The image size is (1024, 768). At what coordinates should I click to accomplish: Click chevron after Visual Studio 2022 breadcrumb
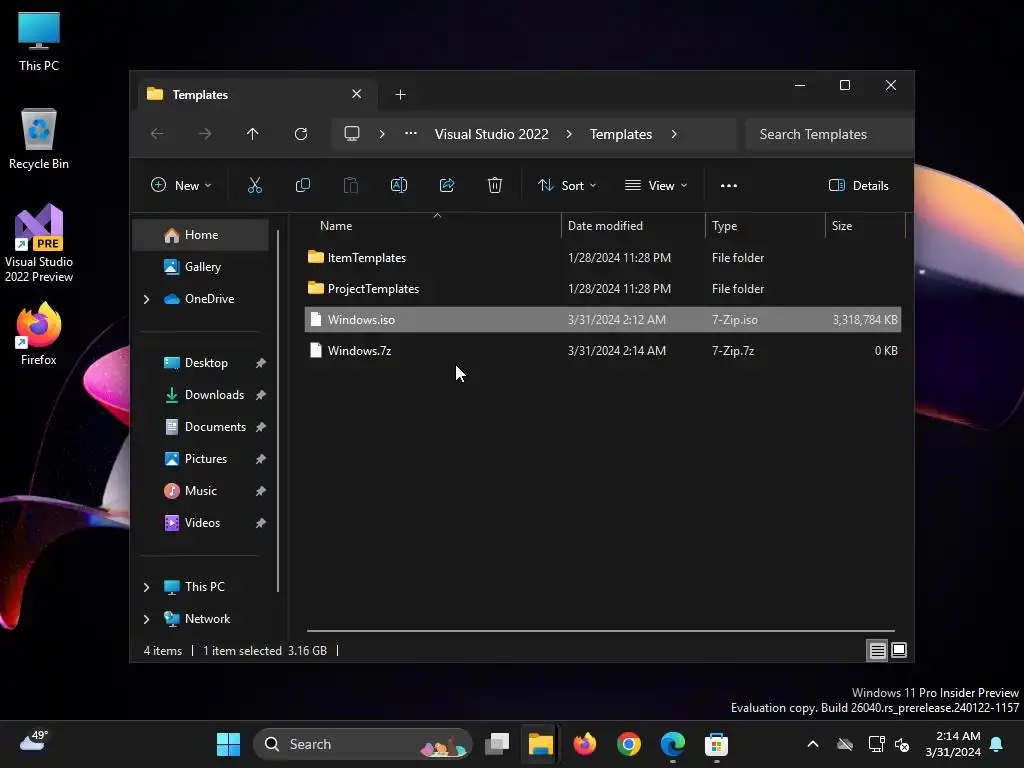569,134
